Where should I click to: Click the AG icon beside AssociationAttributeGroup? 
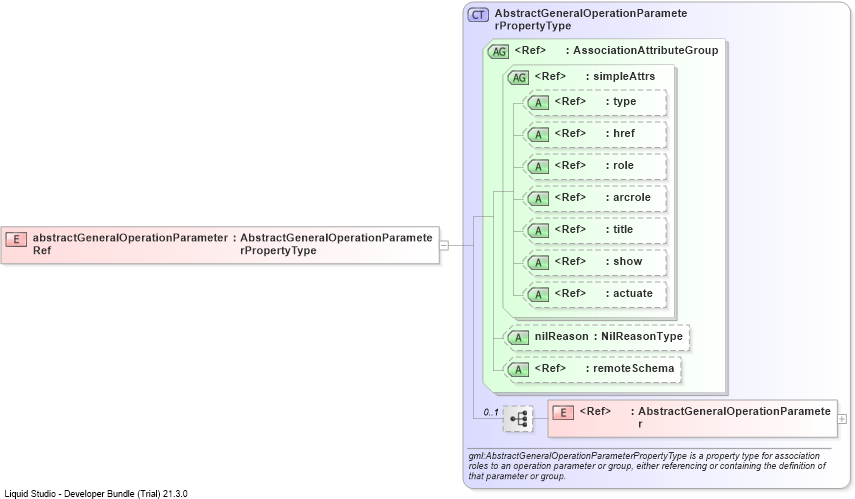point(498,52)
